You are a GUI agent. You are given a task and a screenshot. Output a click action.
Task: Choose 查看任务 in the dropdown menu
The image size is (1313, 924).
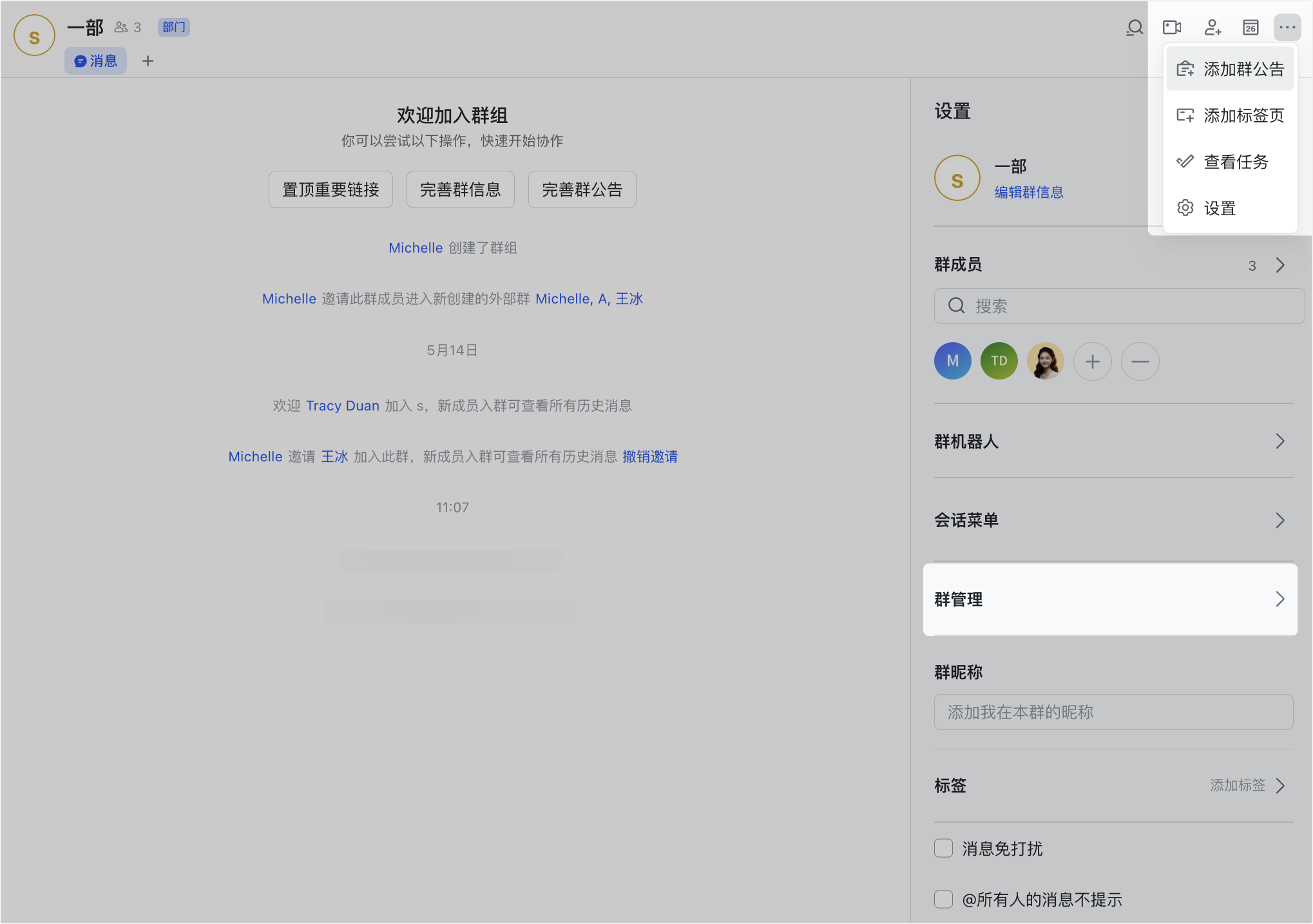1231,162
